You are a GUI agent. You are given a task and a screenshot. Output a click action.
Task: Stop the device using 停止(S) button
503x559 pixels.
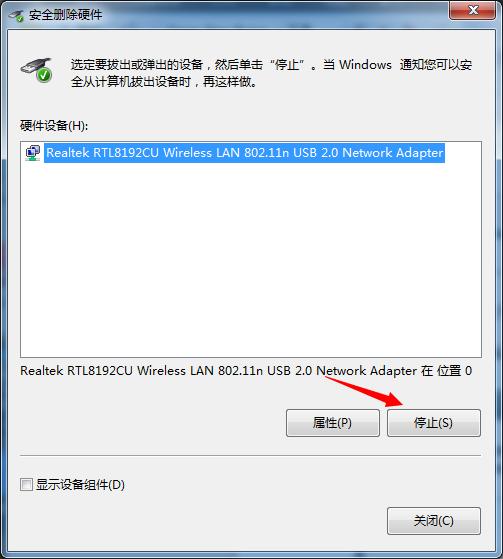(433, 423)
